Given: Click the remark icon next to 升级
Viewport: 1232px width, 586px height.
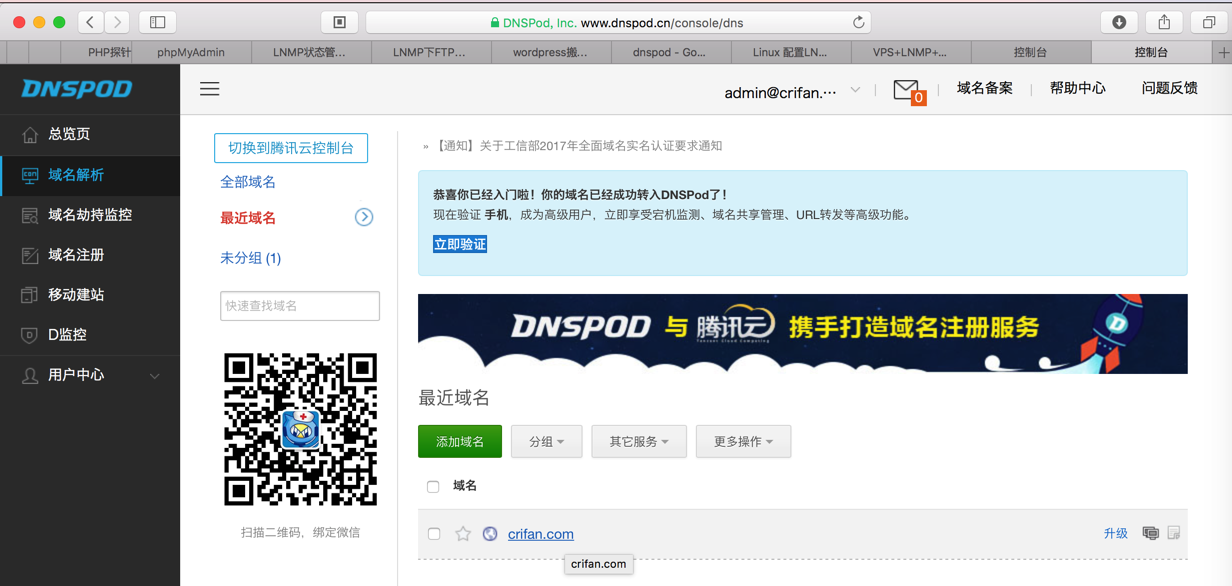Looking at the screenshot, I should click(1151, 533).
